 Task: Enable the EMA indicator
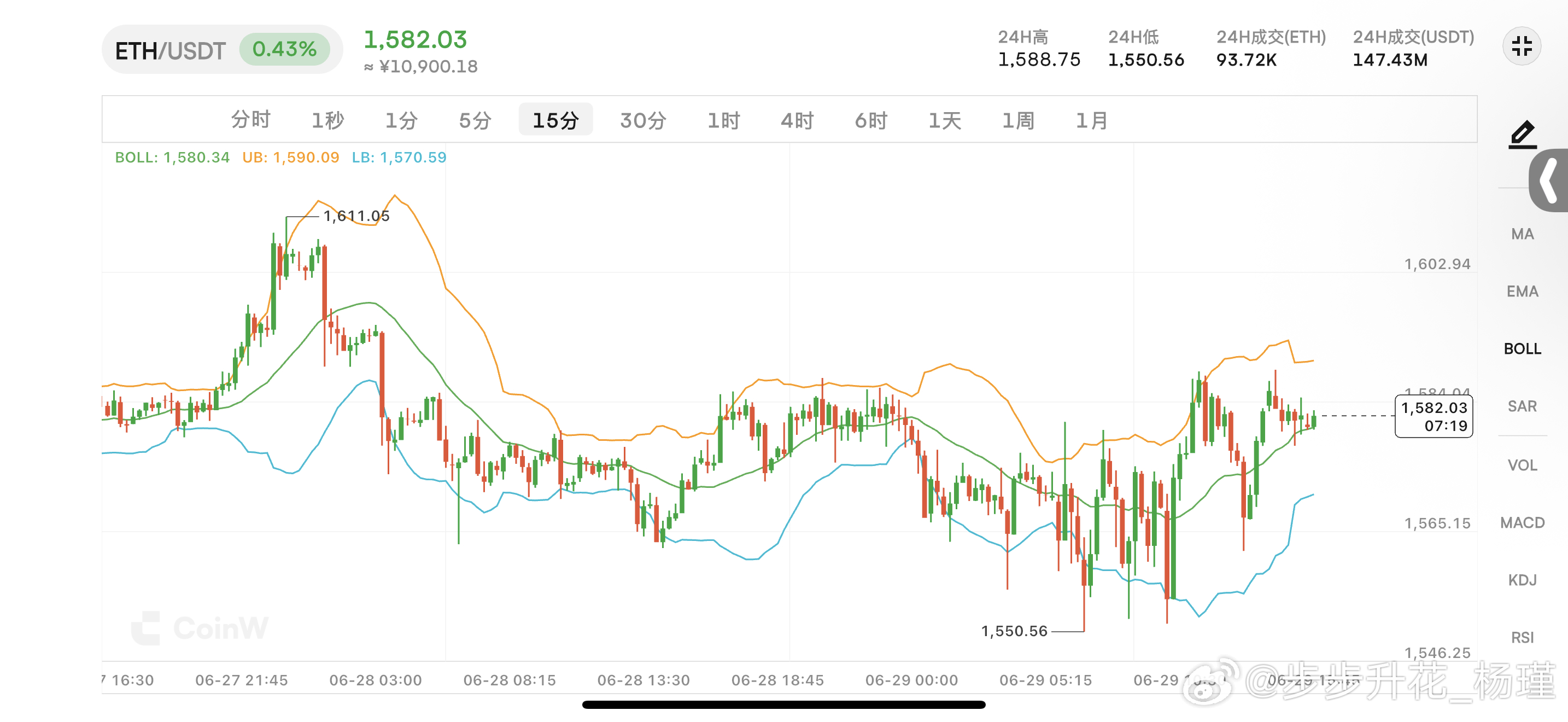click(1522, 291)
